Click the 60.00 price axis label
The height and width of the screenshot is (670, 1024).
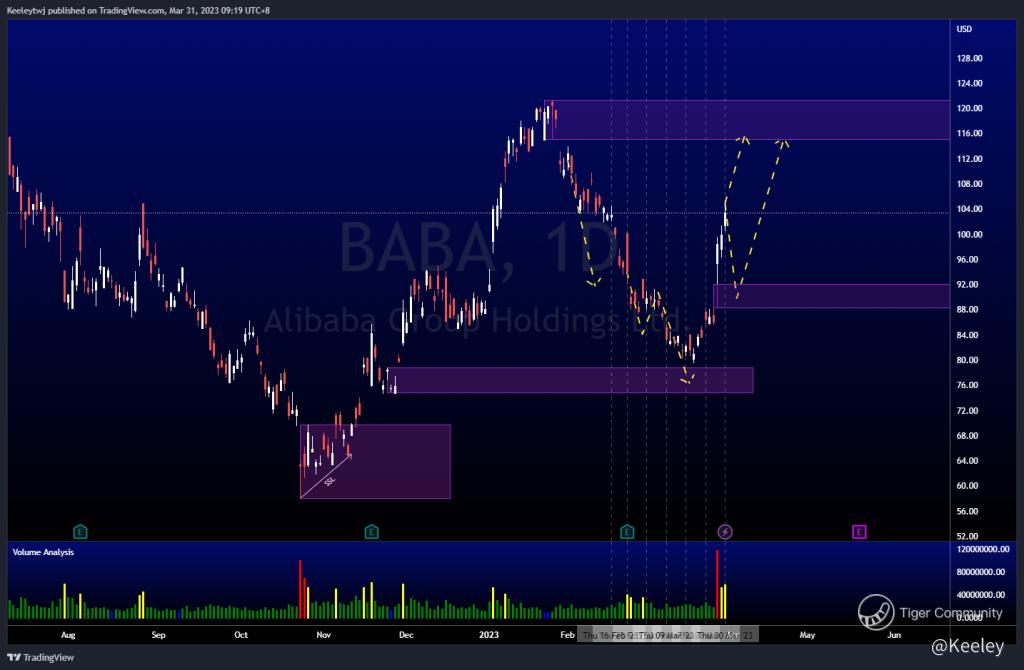[967, 486]
